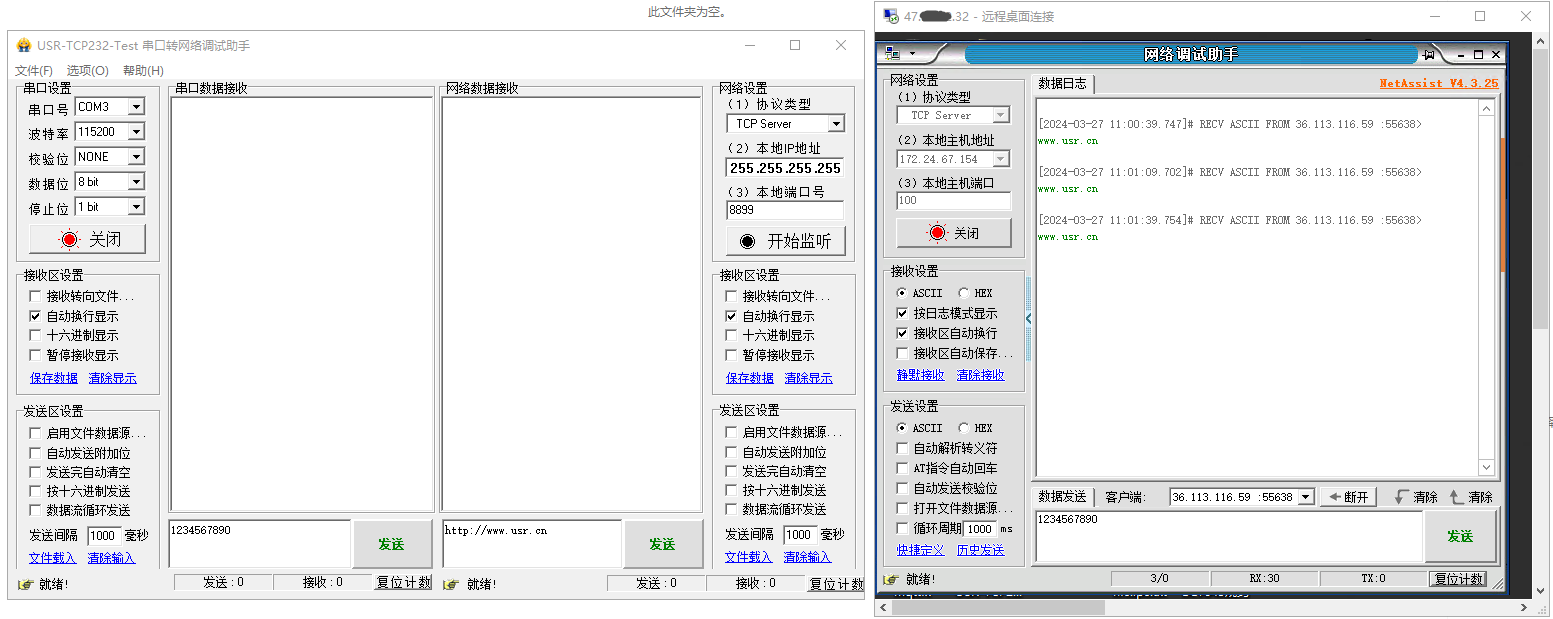
Task: Click the collapse chevron beside NetAssist left panel
Action: coord(1028,319)
